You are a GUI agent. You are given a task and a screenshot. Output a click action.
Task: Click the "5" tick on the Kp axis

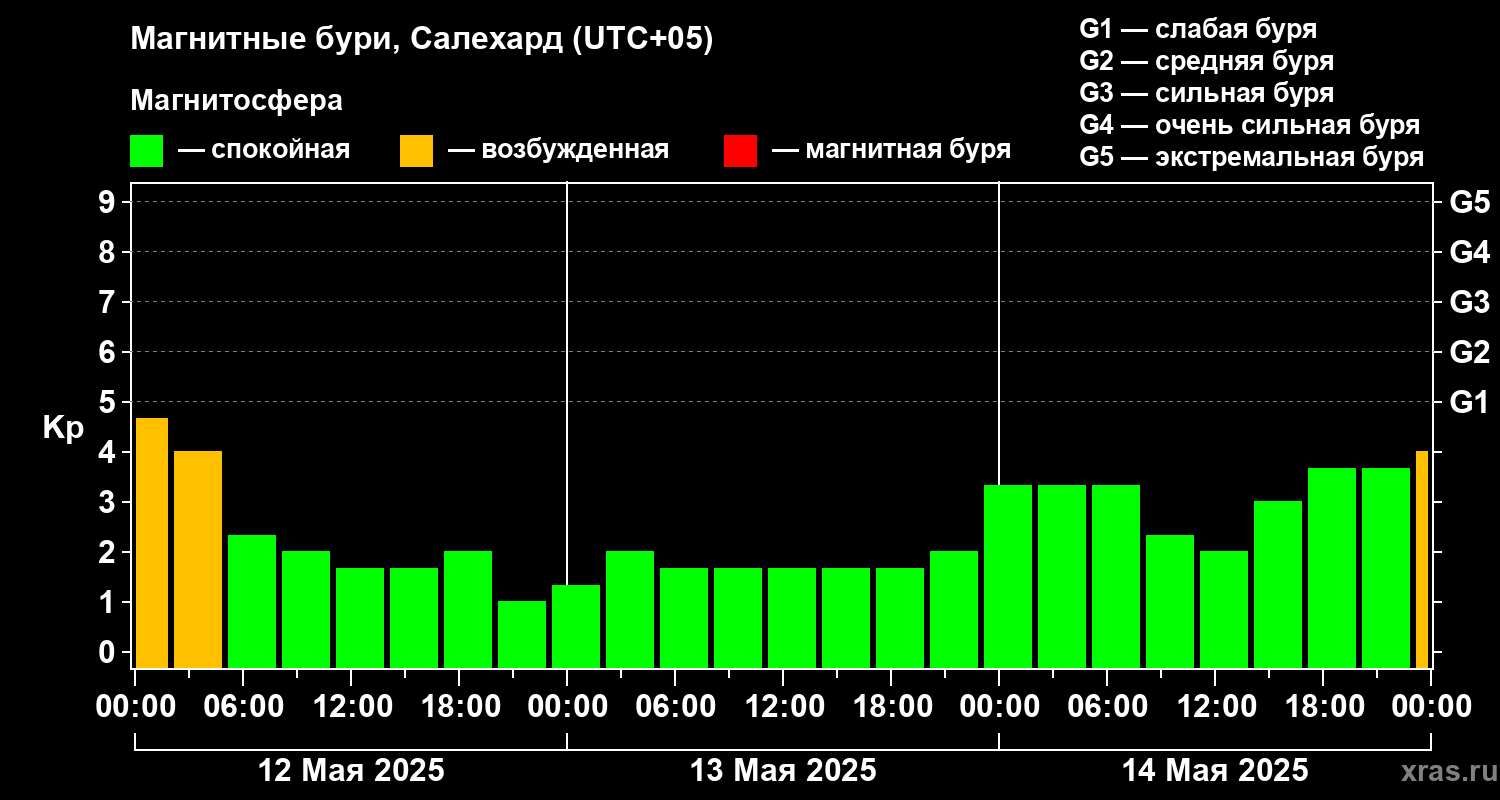tap(109, 402)
